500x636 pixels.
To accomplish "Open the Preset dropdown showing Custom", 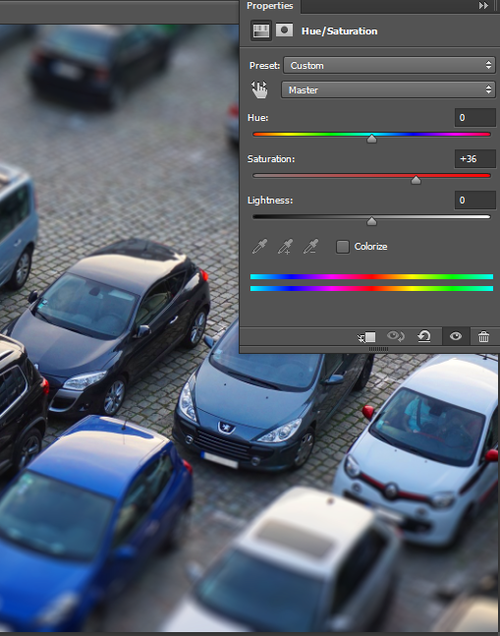I will pyautogui.click(x=389, y=65).
